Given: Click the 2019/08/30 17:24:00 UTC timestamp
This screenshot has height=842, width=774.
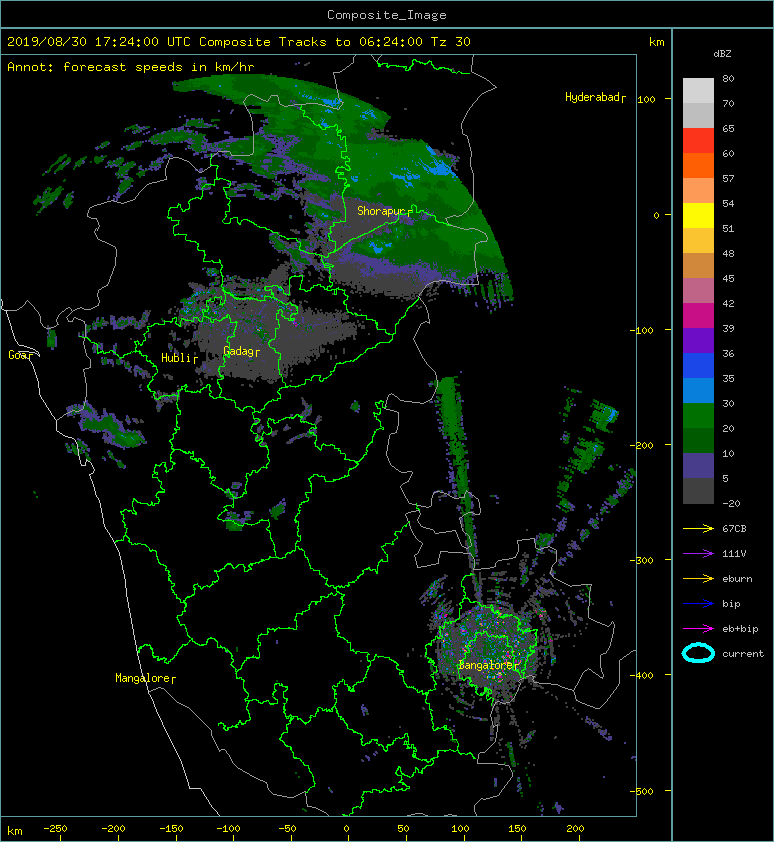Looking at the screenshot, I should coord(98,42).
